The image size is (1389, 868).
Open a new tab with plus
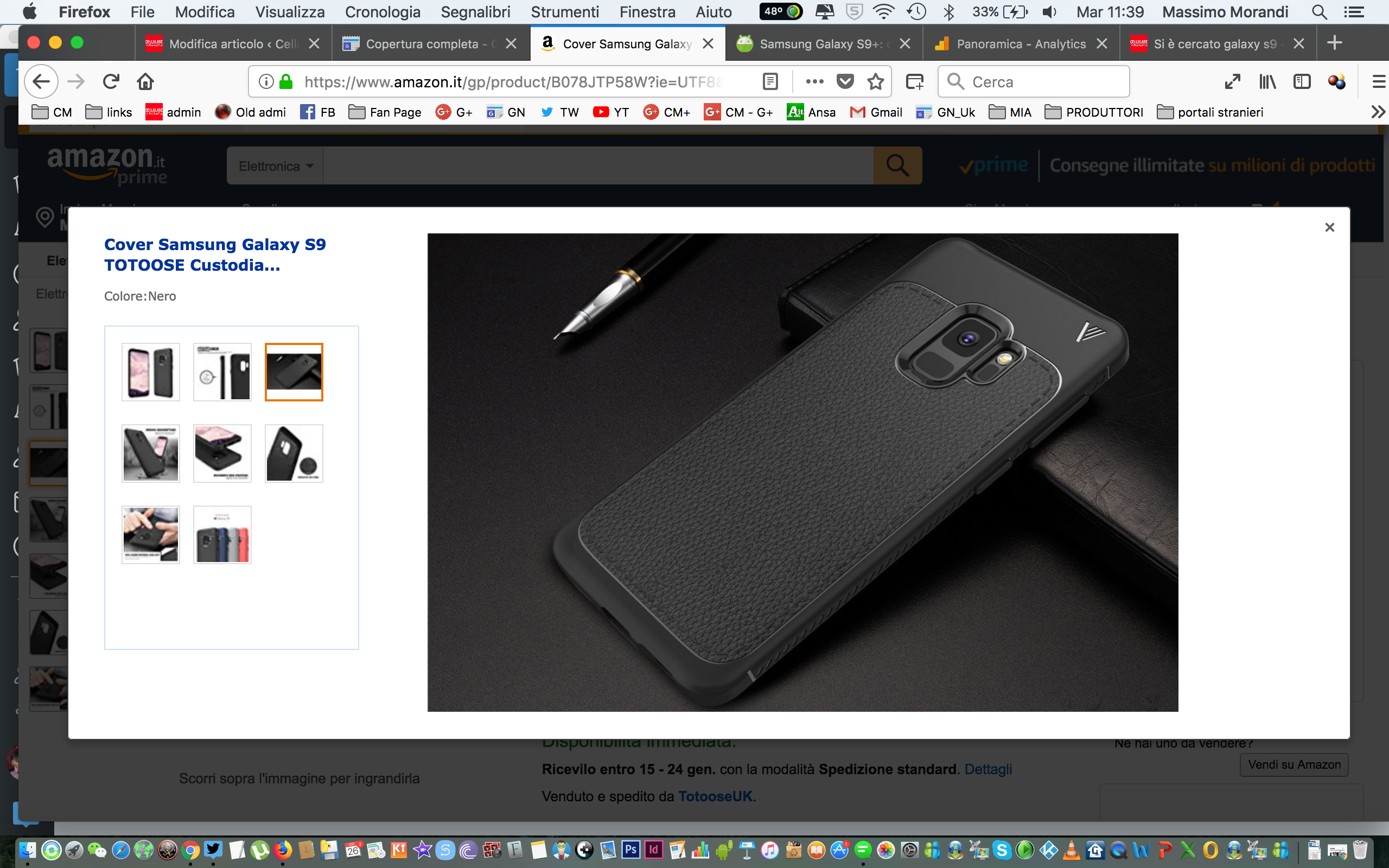tap(1335, 43)
